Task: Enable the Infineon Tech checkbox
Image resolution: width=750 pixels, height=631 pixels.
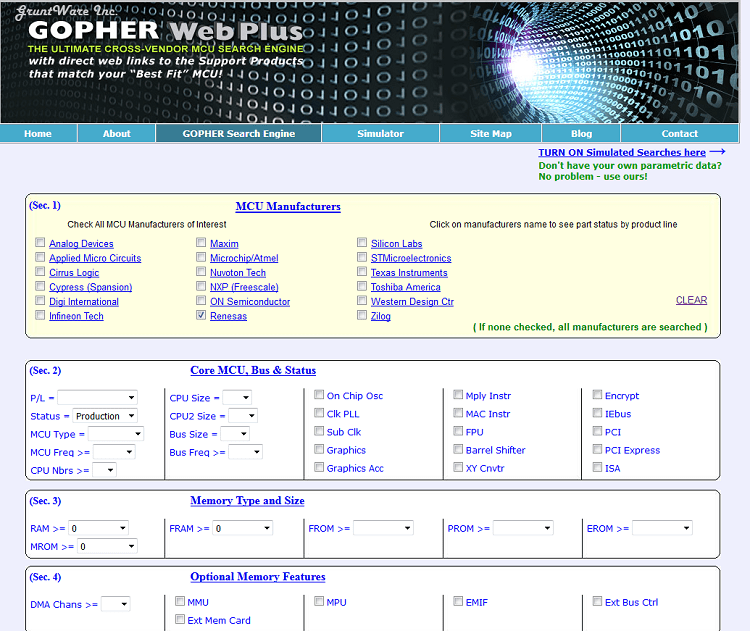Action: click(40, 315)
